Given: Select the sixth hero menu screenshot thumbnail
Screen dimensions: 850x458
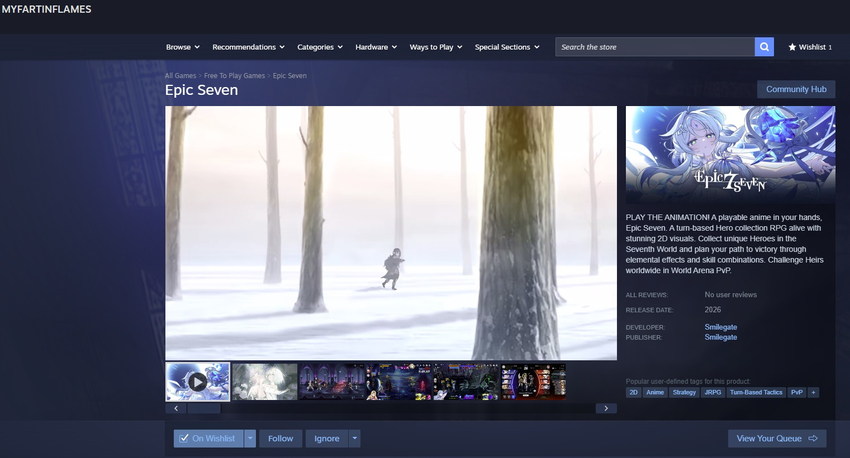Looking at the screenshot, I should coord(533,382).
